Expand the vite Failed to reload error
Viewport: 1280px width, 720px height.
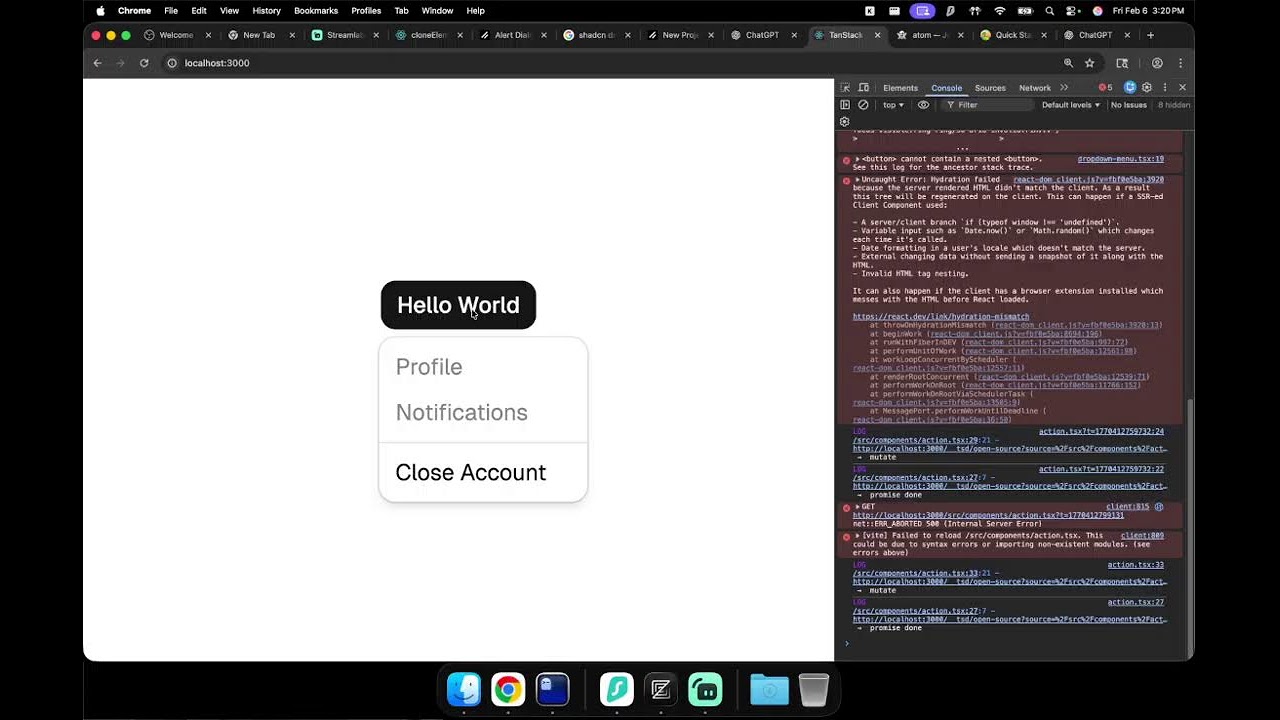(x=858, y=536)
